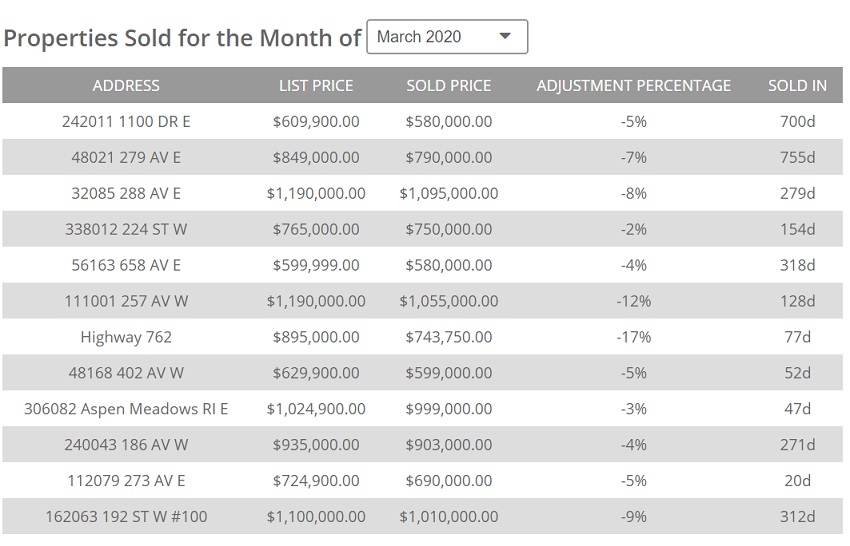Click the 48168 402 AV W address
This screenshot has width=850, height=546.
(x=126, y=373)
